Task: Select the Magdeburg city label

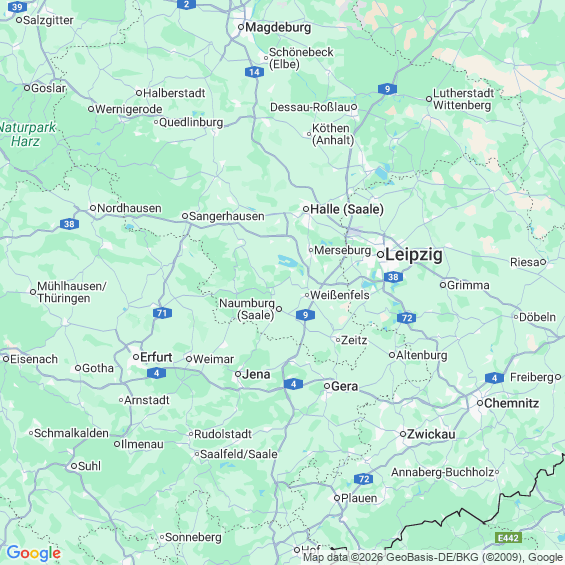Action: click(278, 27)
